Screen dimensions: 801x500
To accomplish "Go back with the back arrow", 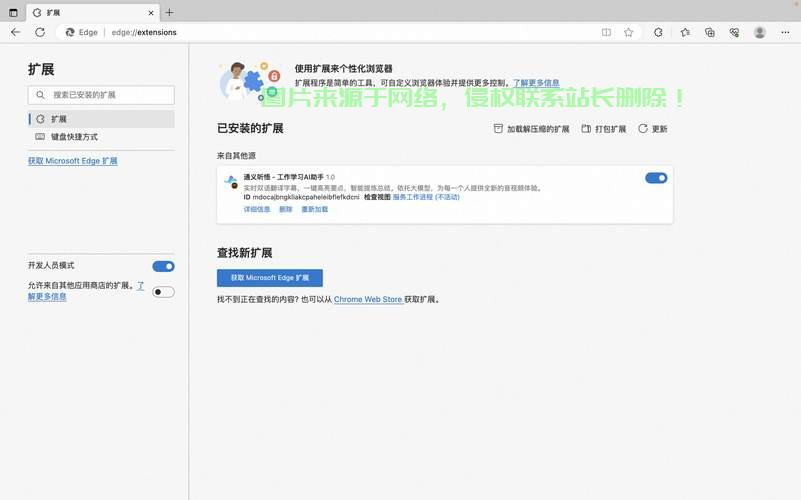I will click(15, 32).
